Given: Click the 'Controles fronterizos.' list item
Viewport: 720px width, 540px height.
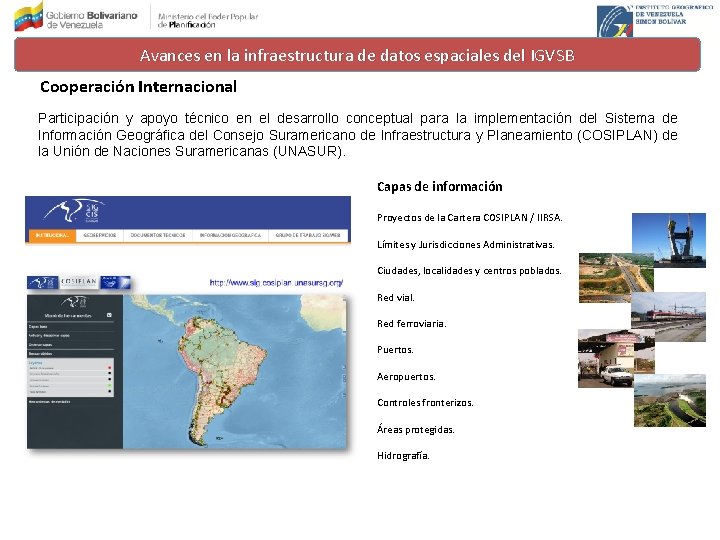Looking at the screenshot, I should (x=425, y=403).
